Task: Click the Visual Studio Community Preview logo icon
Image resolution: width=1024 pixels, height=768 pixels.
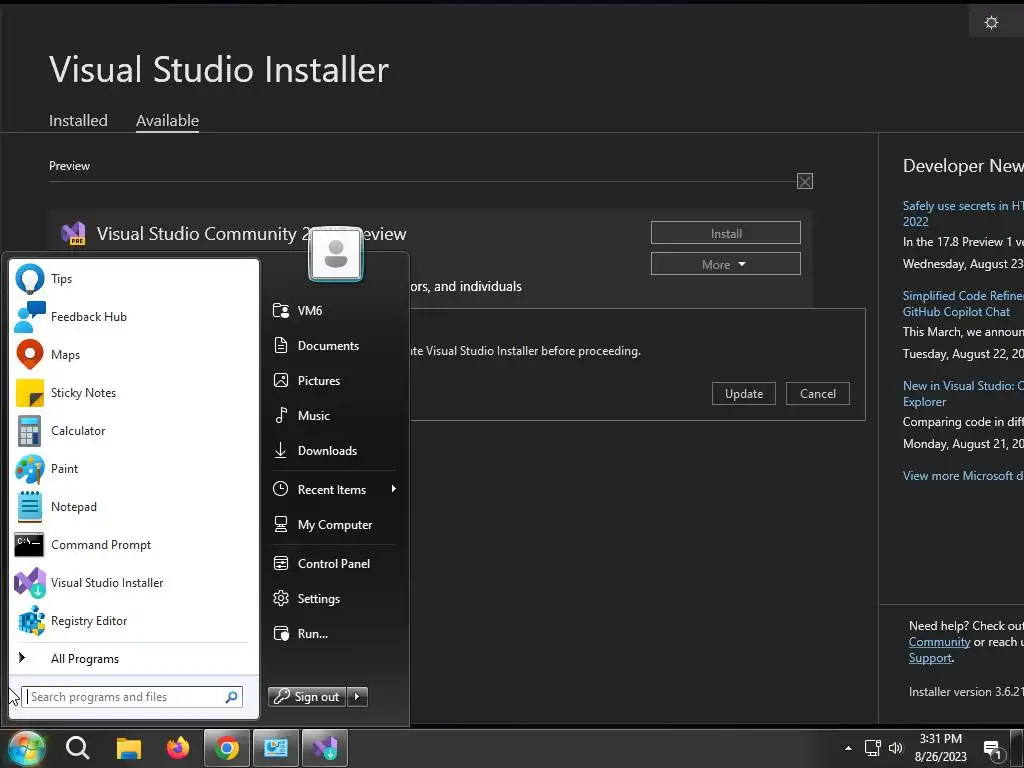Action: (x=73, y=233)
